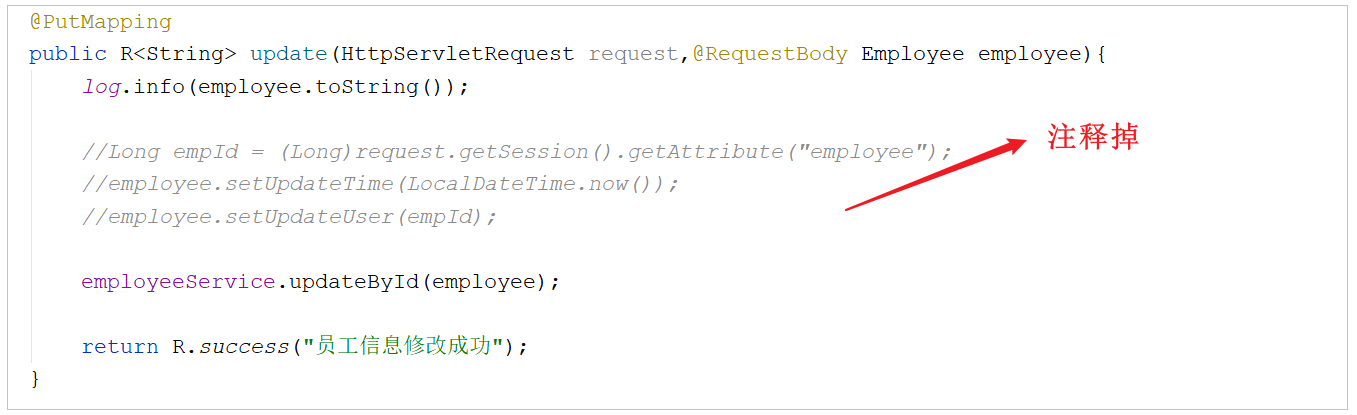Click the red 注释掉 annotation text
The width and height of the screenshot is (1357, 415).
tap(1093, 137)
